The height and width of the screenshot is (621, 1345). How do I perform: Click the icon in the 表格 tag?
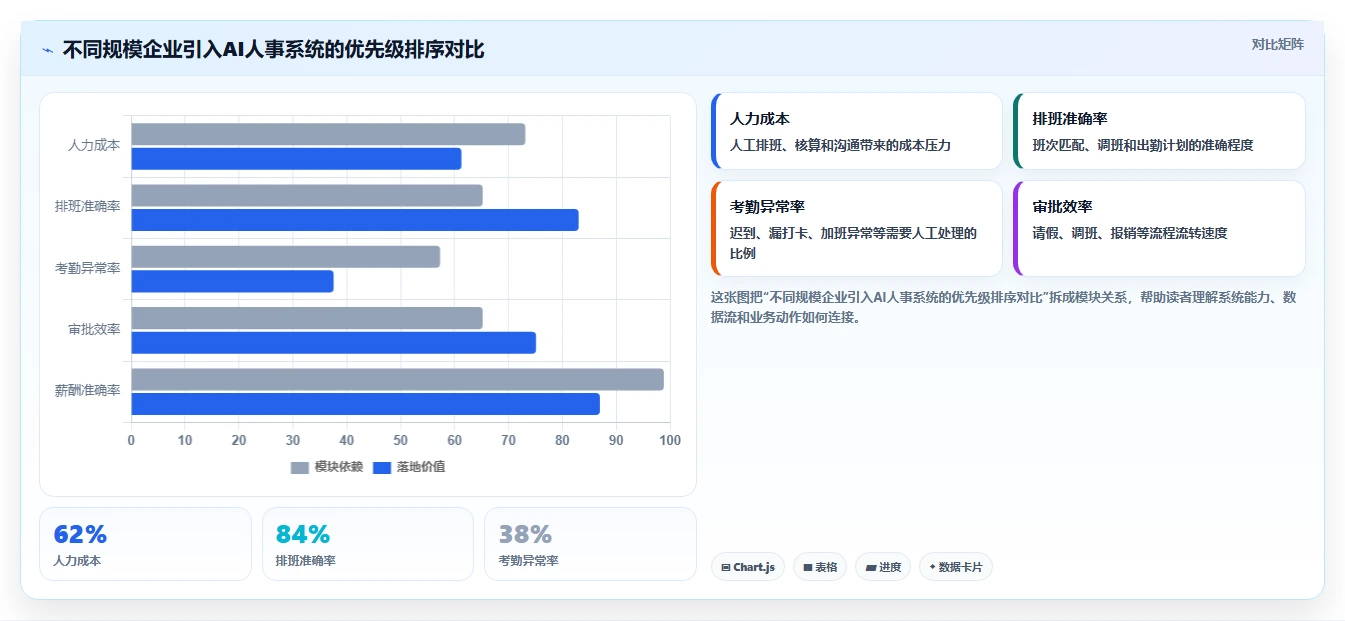pyautogui.click(x=808, y=568)
